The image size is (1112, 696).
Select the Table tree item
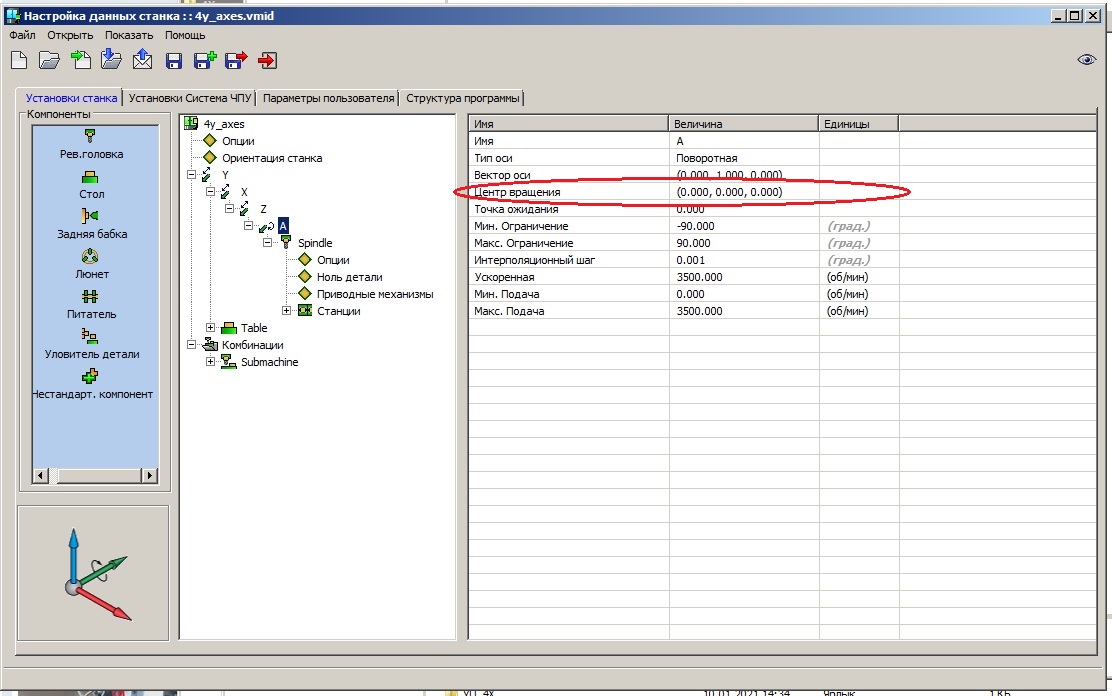(254, 328)
